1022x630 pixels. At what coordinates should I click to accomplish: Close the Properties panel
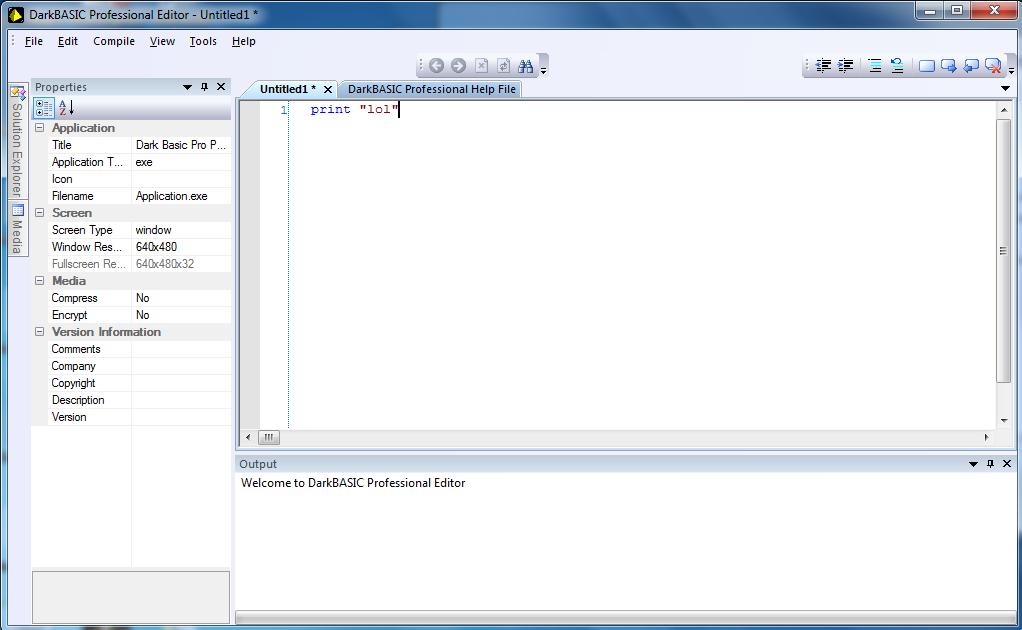(221, 87)
